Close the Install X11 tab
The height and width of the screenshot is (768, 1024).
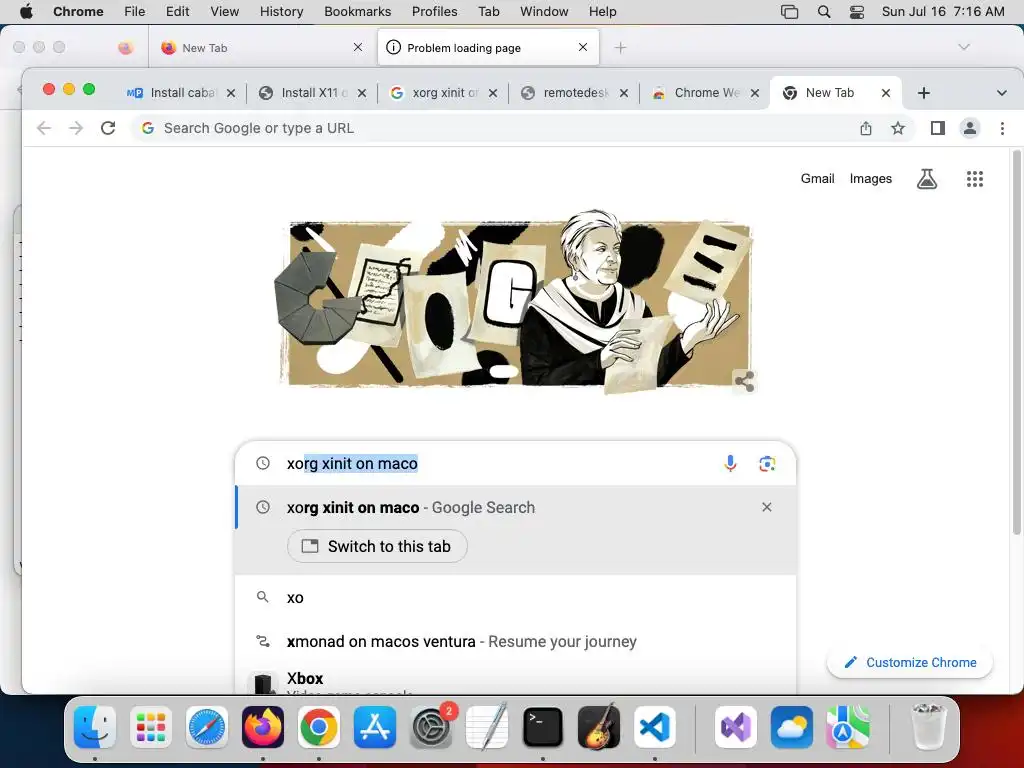pyautogui.click(x=362, y=93)
